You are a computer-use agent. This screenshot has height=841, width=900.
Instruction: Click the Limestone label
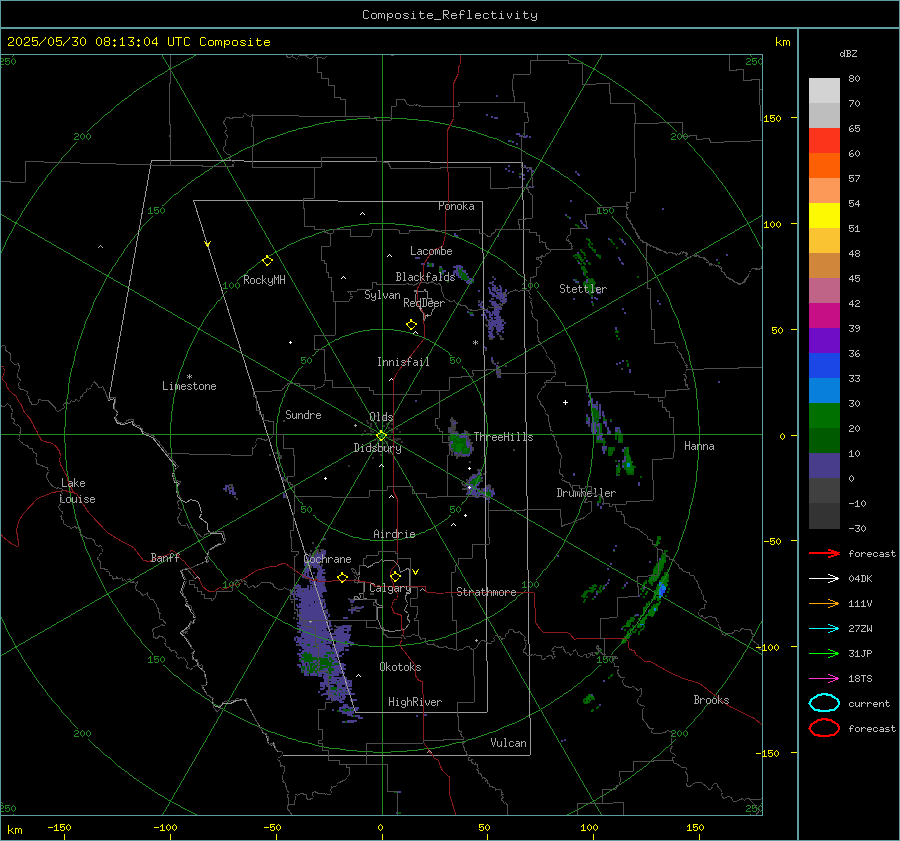click(189, 386)
